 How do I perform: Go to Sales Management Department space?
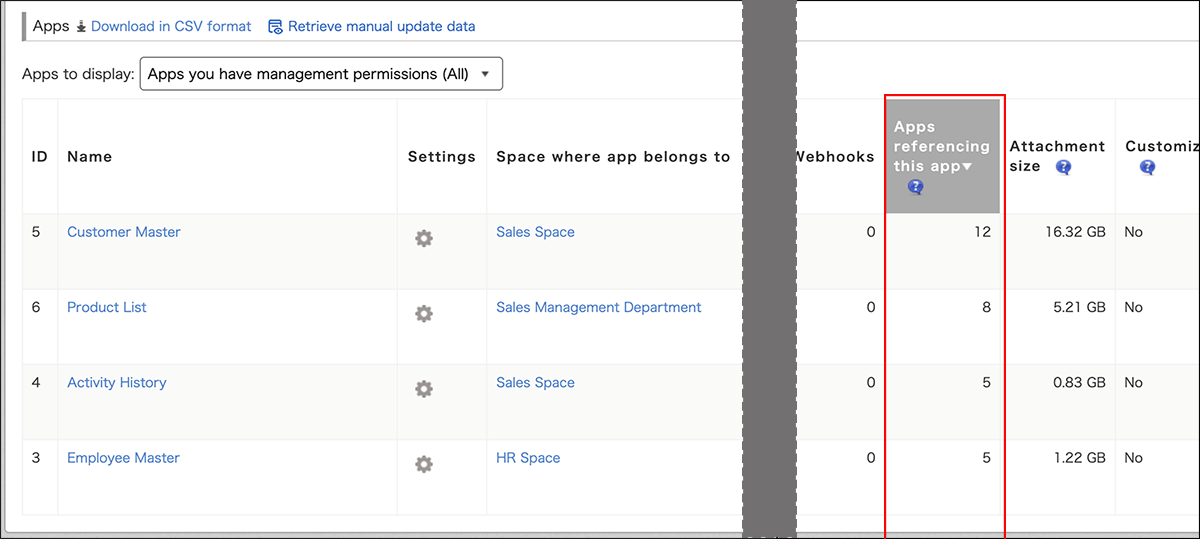[x=598, y=307]
